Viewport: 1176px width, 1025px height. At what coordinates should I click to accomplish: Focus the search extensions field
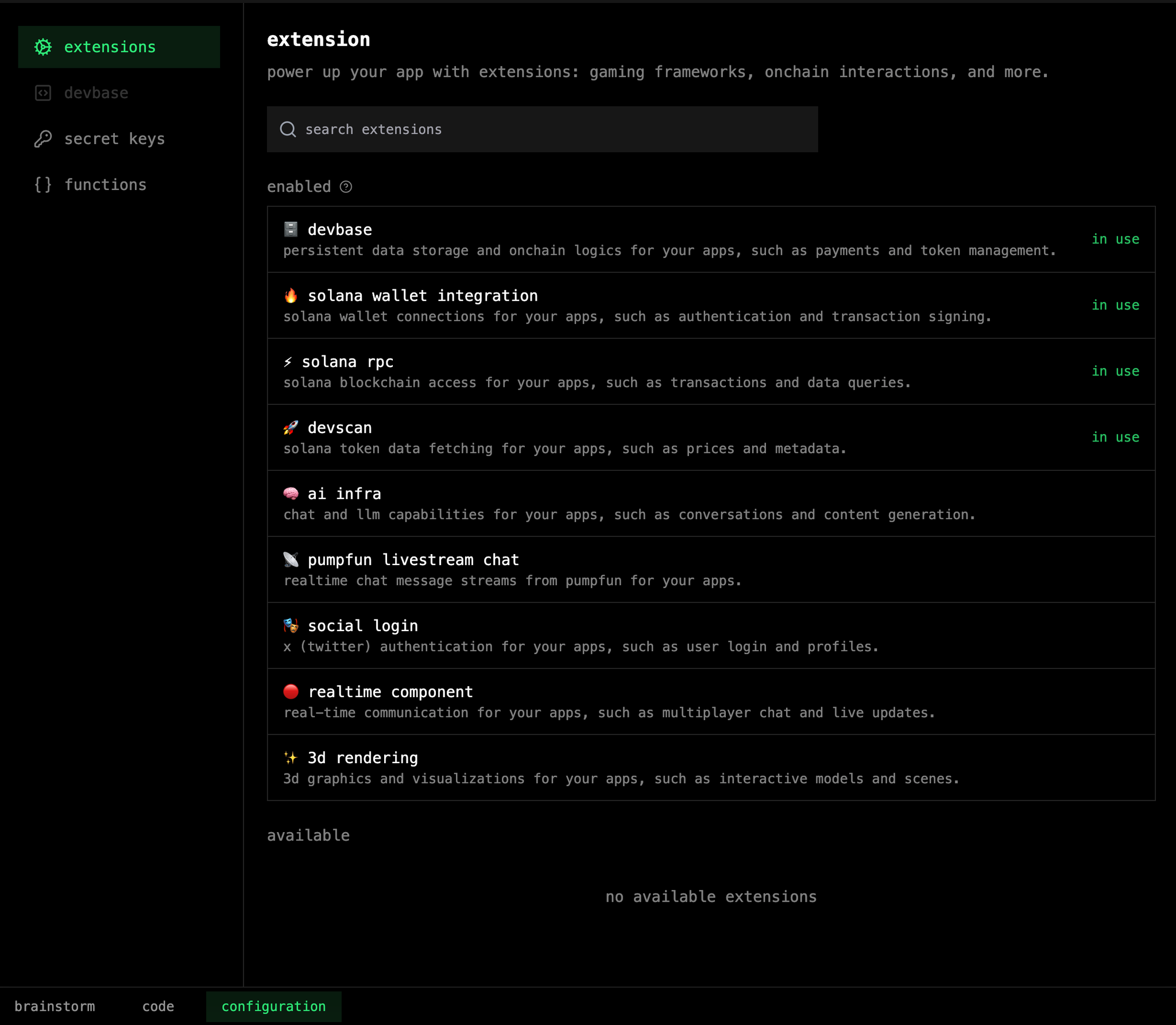[x=551, y=130]
